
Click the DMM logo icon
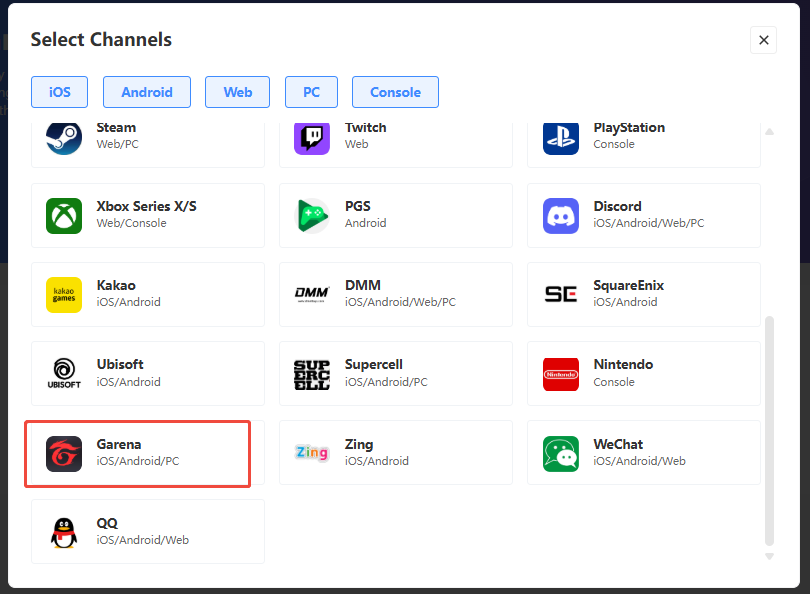(312, 295)
